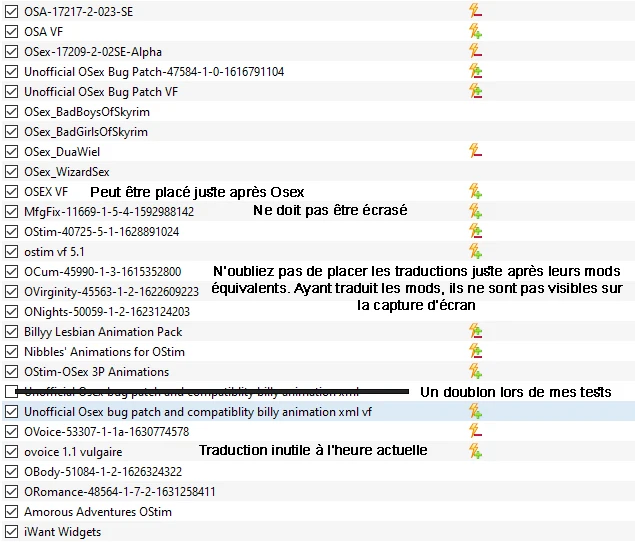Select the OSEX VF mod name
The image size is (635, 542).
[x=46, y=192]
